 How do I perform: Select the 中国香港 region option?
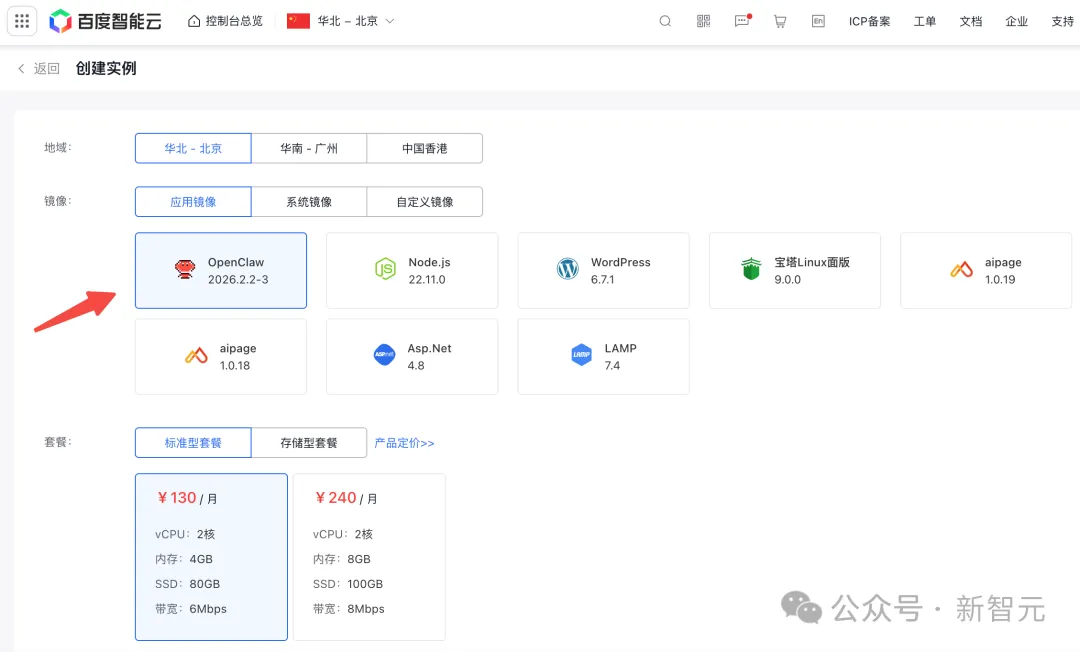click(425, 148)
